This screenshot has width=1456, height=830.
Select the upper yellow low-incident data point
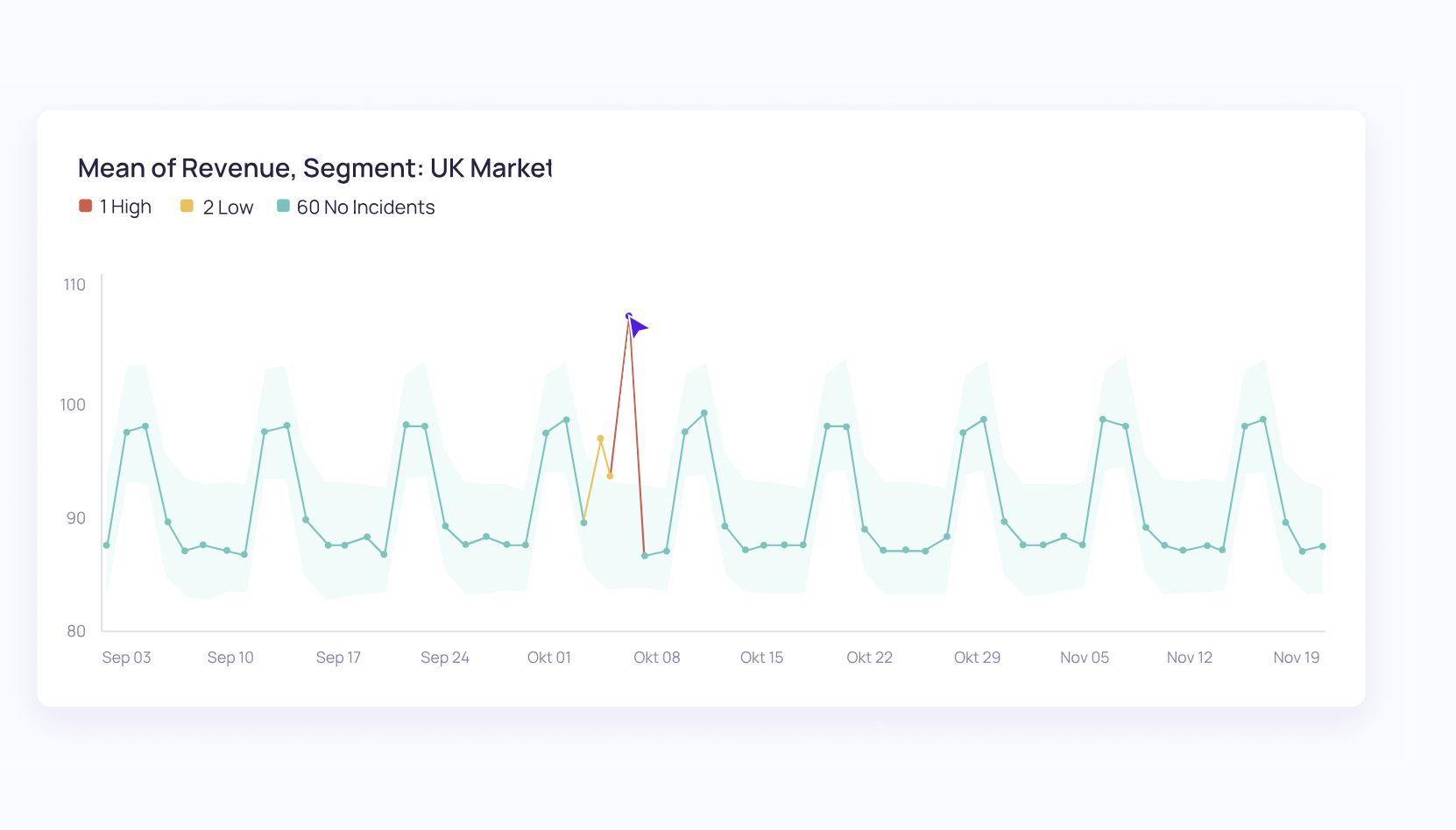[x=600, y=439]
